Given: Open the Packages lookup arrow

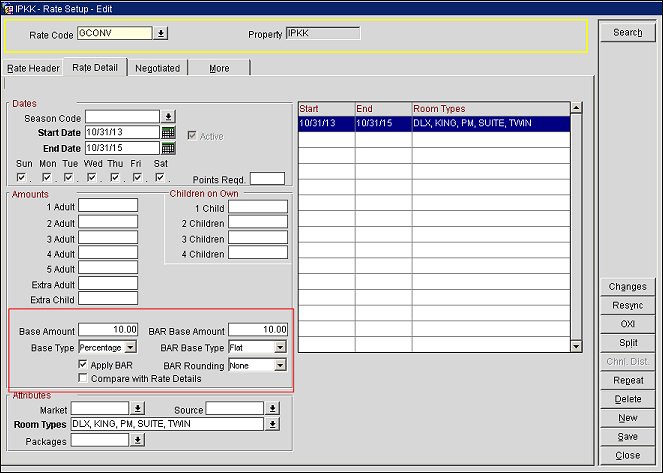Looking at the screenshot, I should [x=137, y=440].
